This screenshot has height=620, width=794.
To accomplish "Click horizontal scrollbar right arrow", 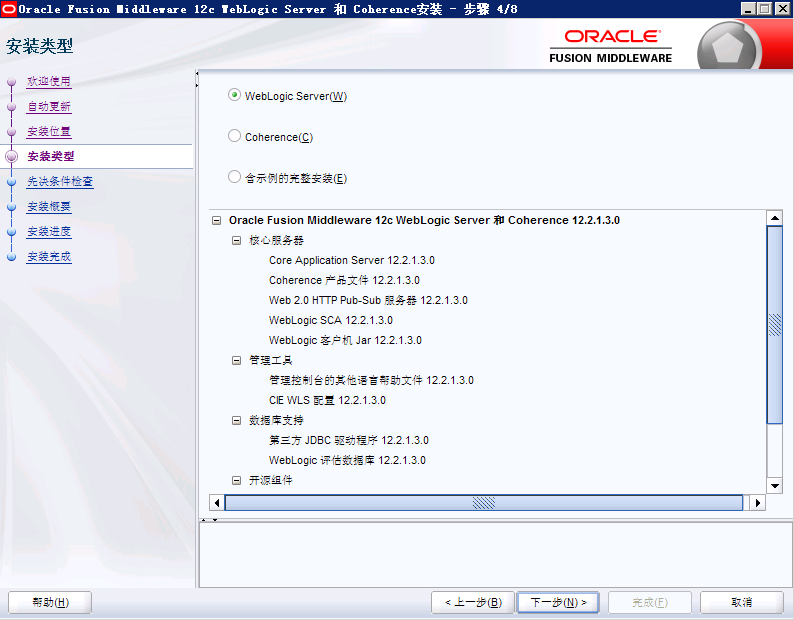I will (758, 503).
